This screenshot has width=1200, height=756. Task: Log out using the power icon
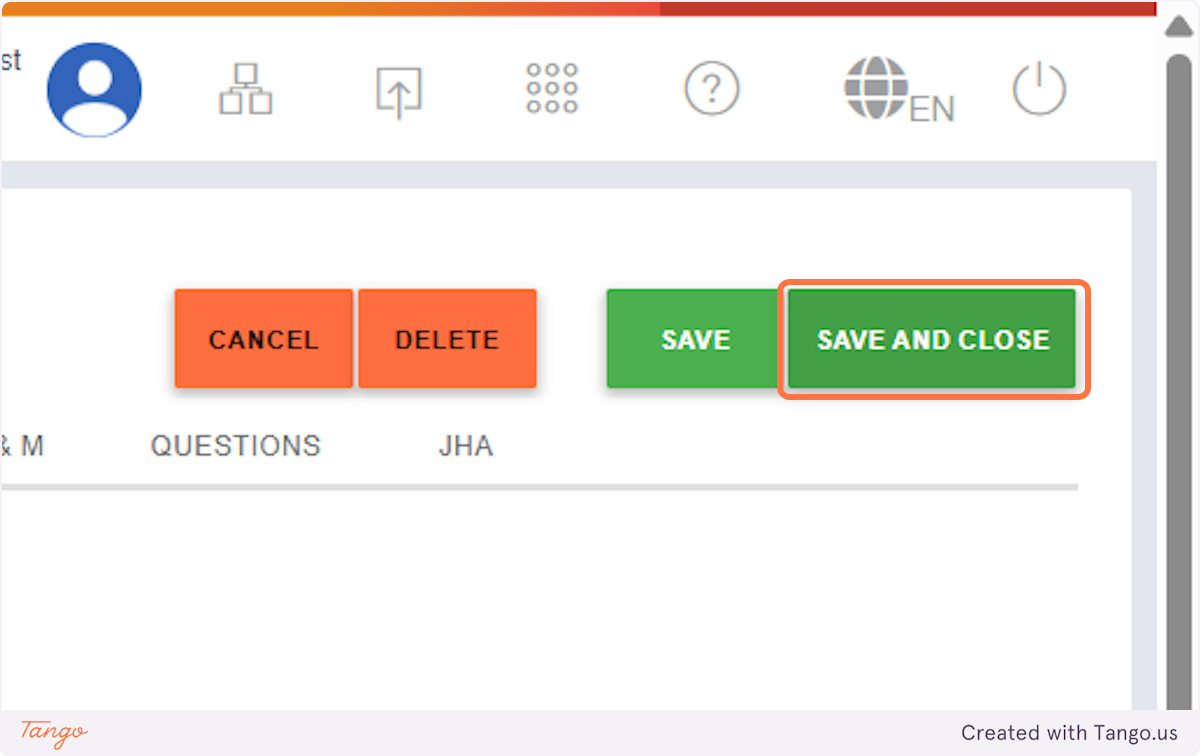click(1039, 90)
